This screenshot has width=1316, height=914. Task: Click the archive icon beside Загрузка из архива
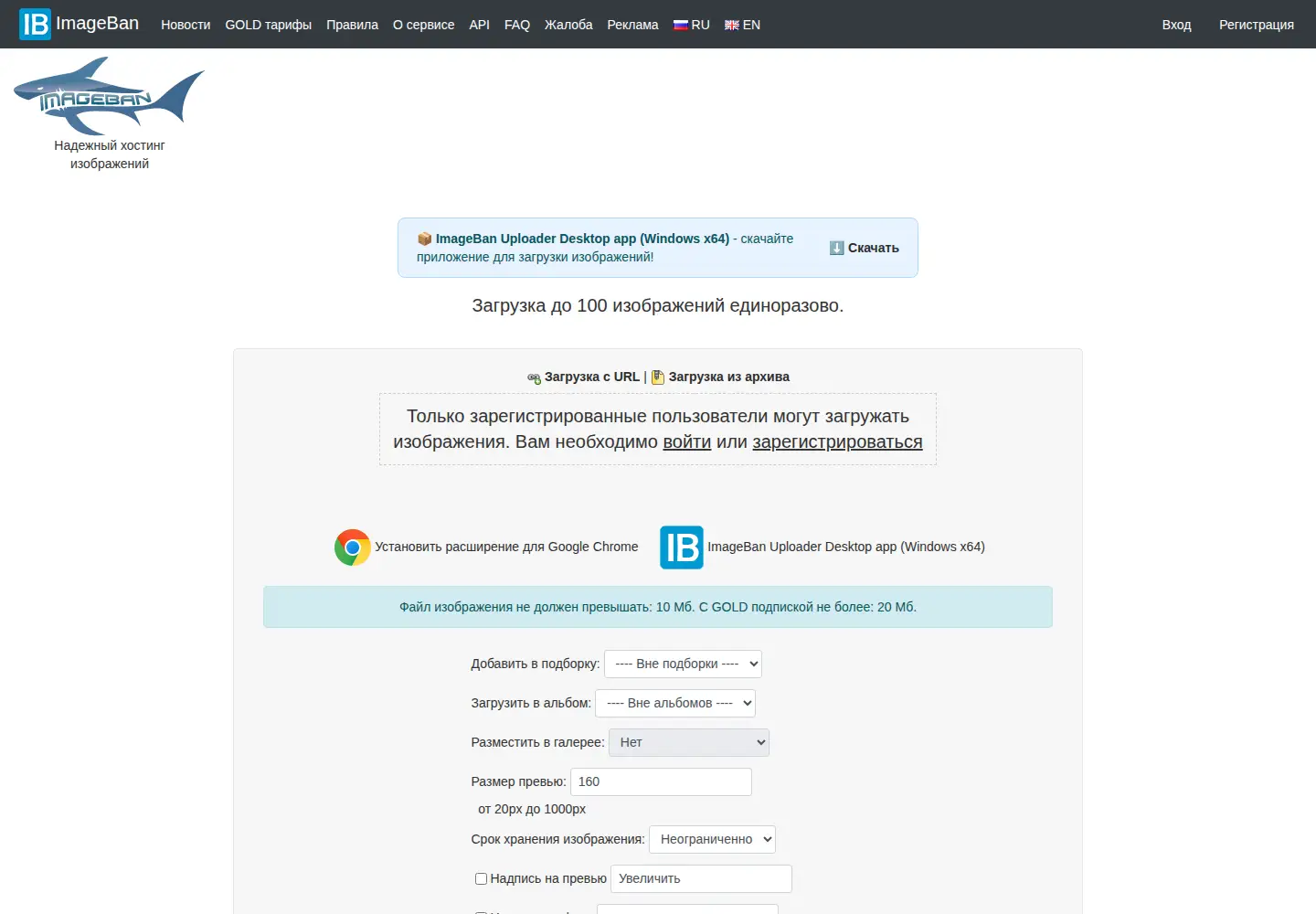click(658, 377)
